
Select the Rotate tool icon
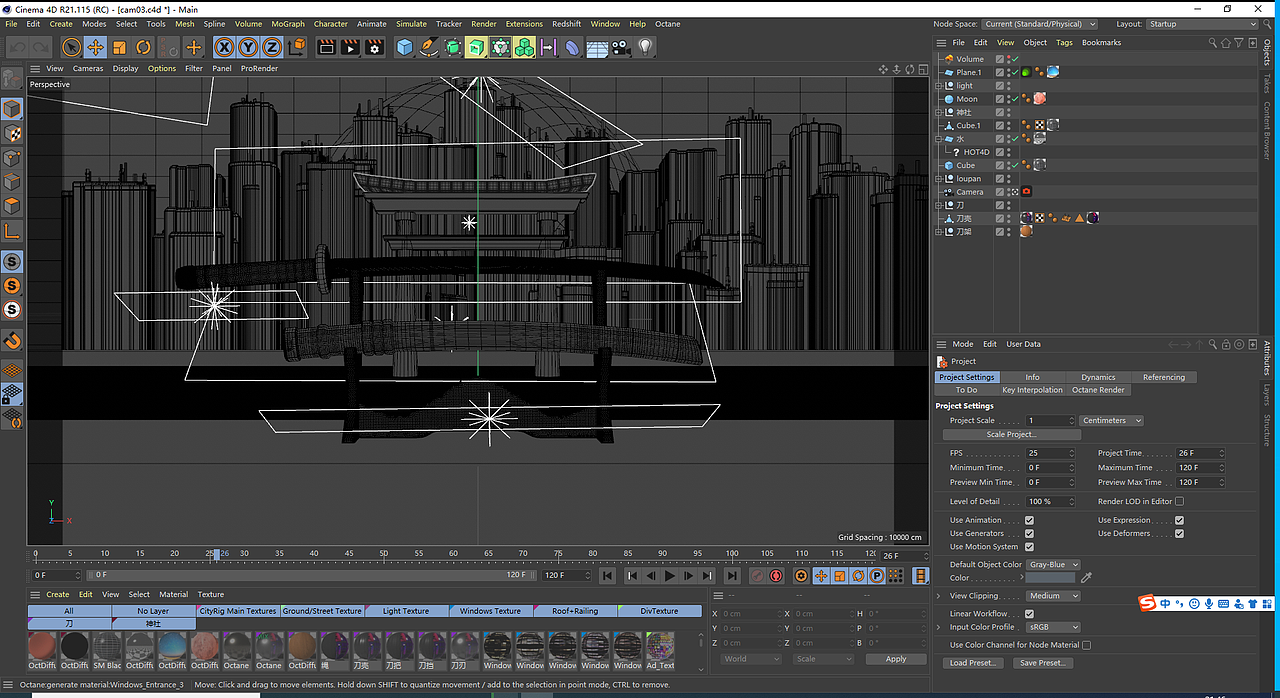pos(143,47)
